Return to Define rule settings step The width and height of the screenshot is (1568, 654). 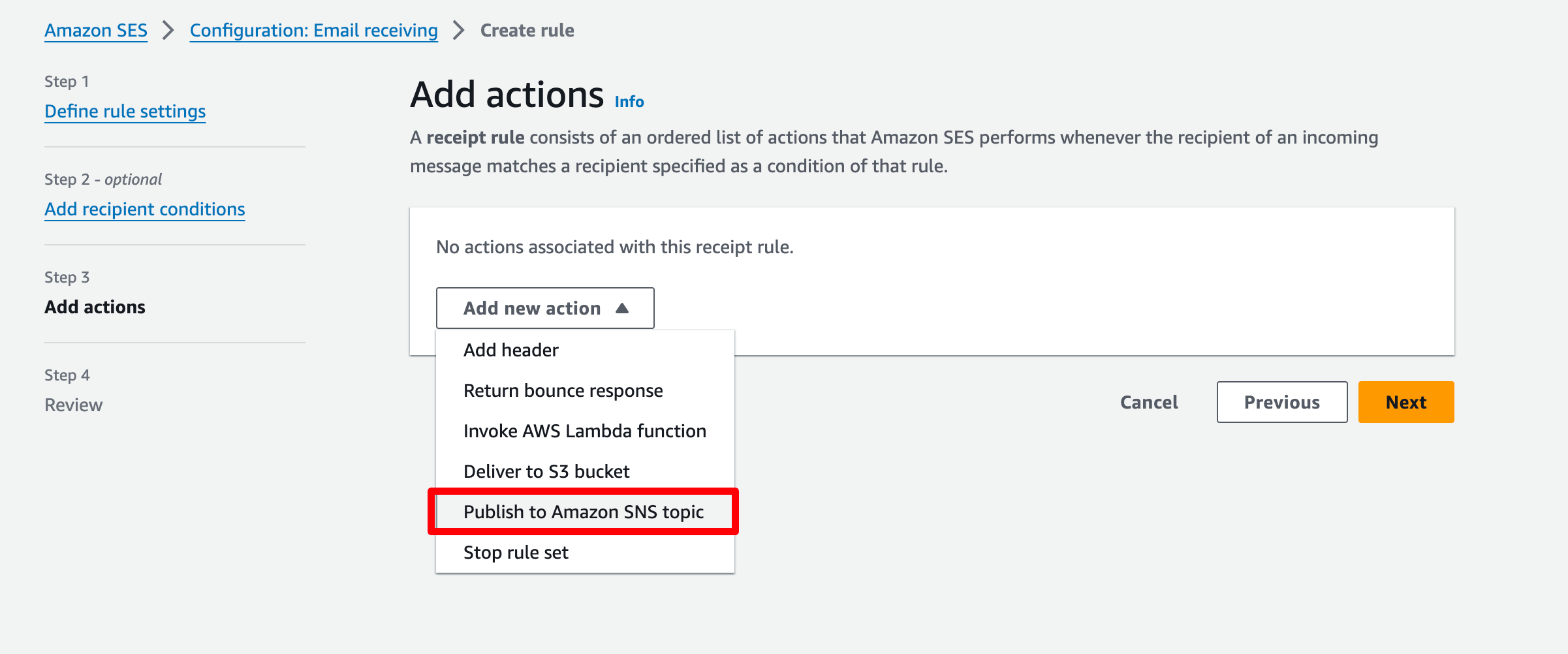[125, 112]
